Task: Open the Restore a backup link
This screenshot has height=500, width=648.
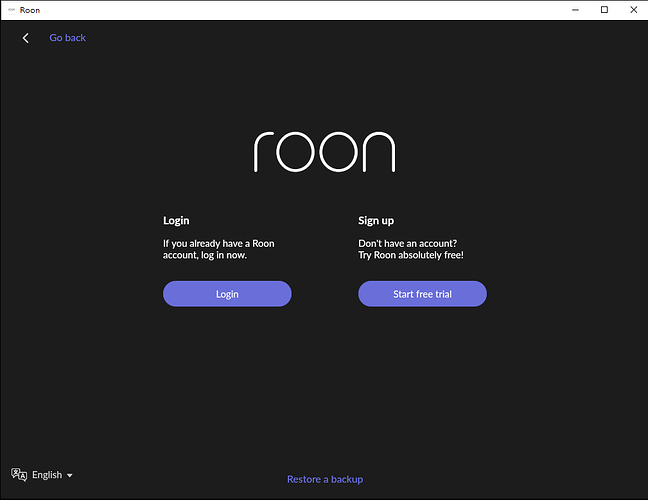Action: (325, 479)
